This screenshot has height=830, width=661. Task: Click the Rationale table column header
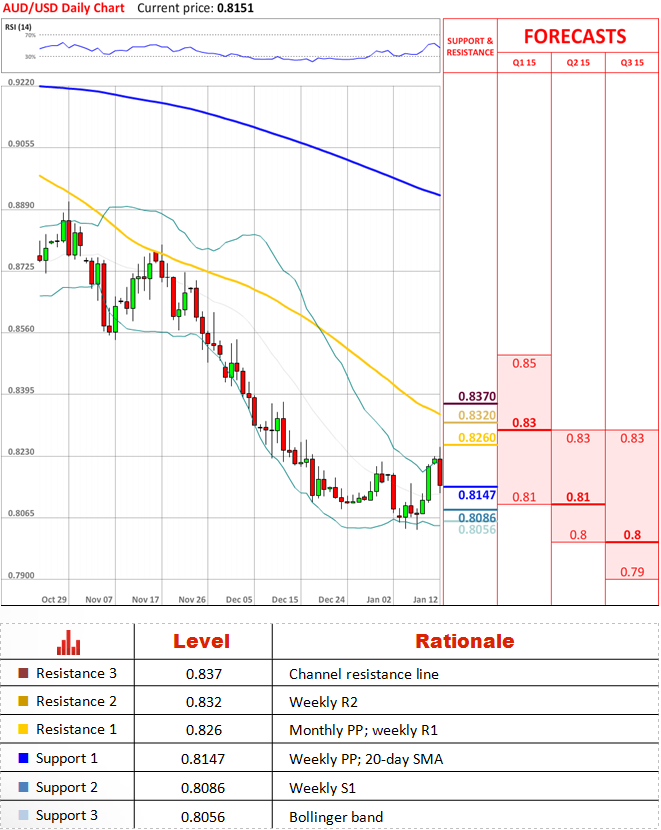tap(465, 642)
